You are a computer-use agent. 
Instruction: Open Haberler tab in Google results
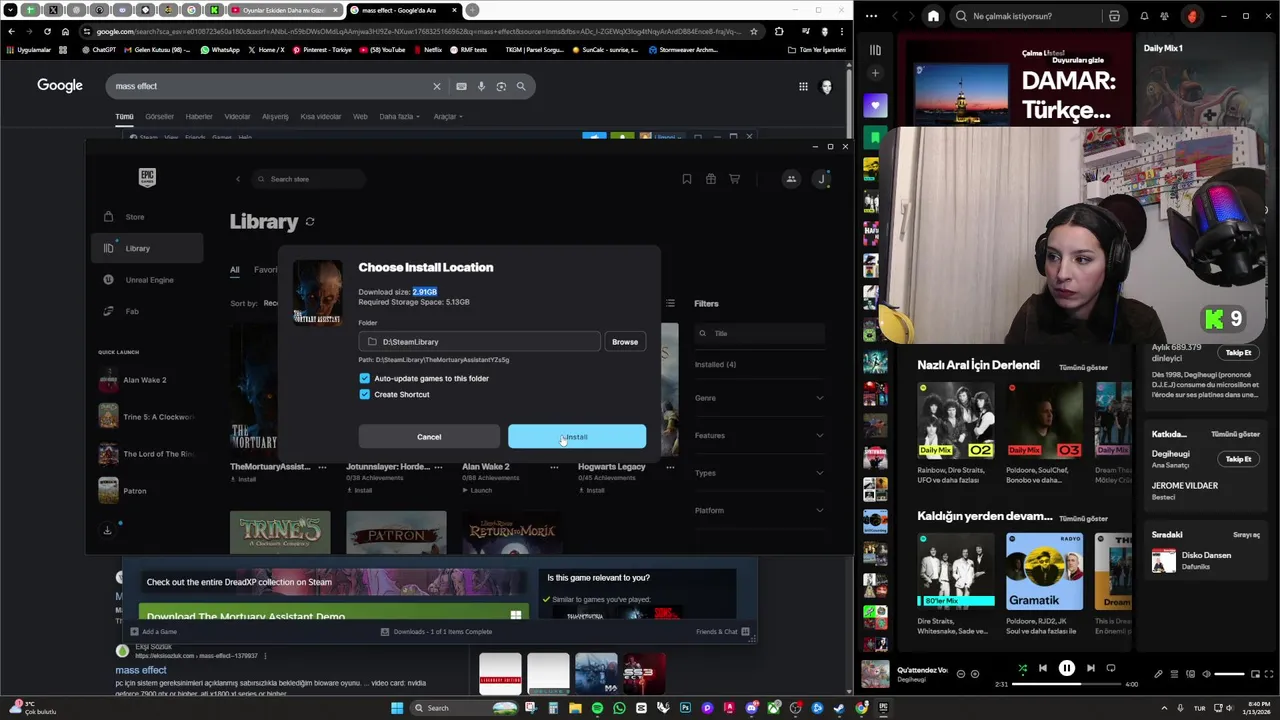pyautogui.click(x=199, y=116)
